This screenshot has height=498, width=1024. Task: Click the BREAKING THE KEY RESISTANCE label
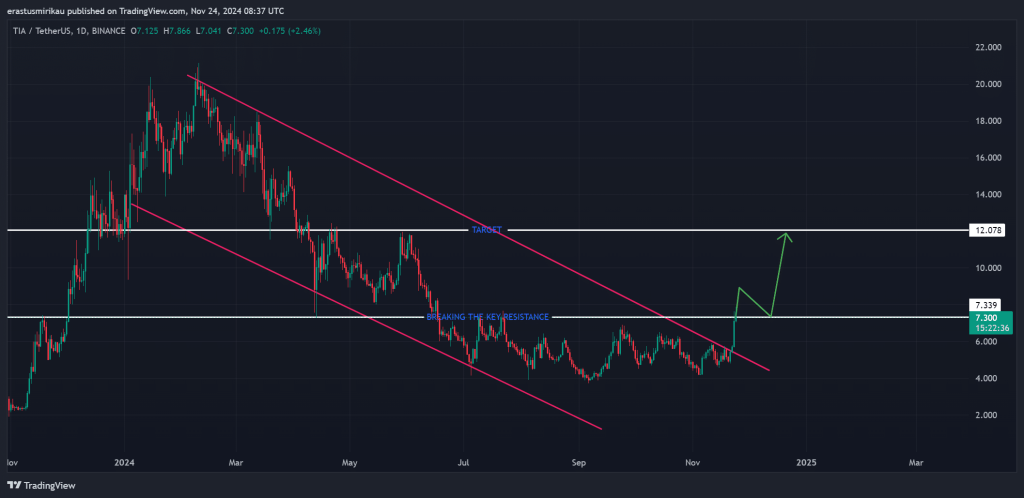487,317
